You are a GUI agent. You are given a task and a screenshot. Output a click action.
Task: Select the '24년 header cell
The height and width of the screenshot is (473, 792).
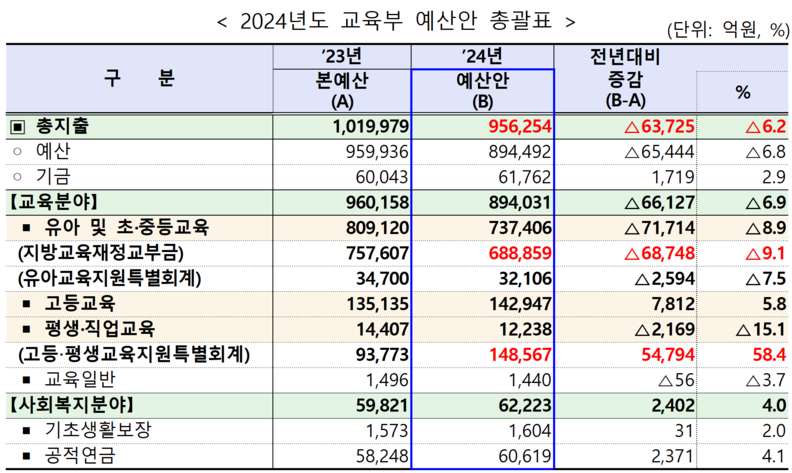[x=482, y=56]
